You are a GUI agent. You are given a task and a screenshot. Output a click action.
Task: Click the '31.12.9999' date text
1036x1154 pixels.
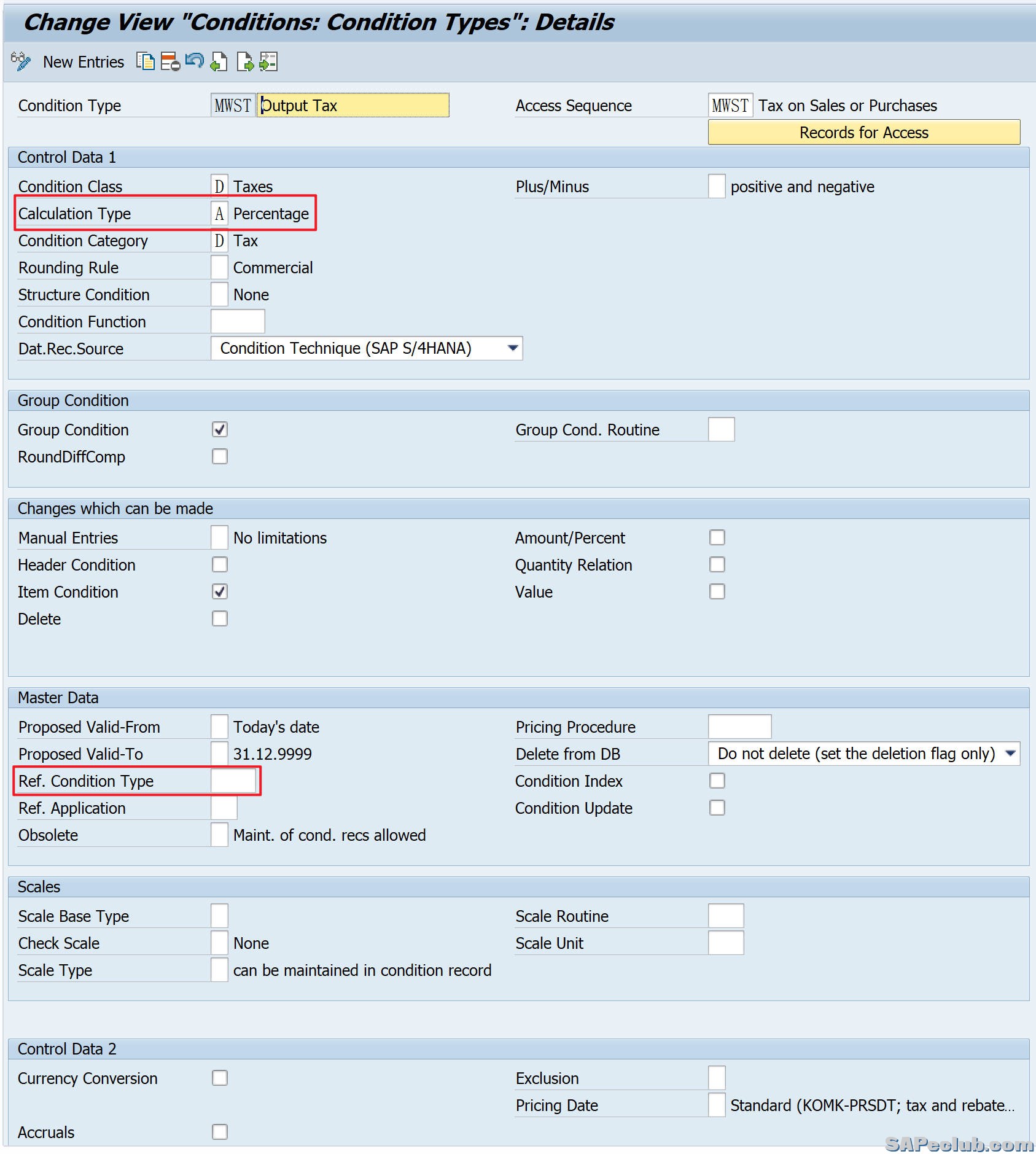[273, 754]
